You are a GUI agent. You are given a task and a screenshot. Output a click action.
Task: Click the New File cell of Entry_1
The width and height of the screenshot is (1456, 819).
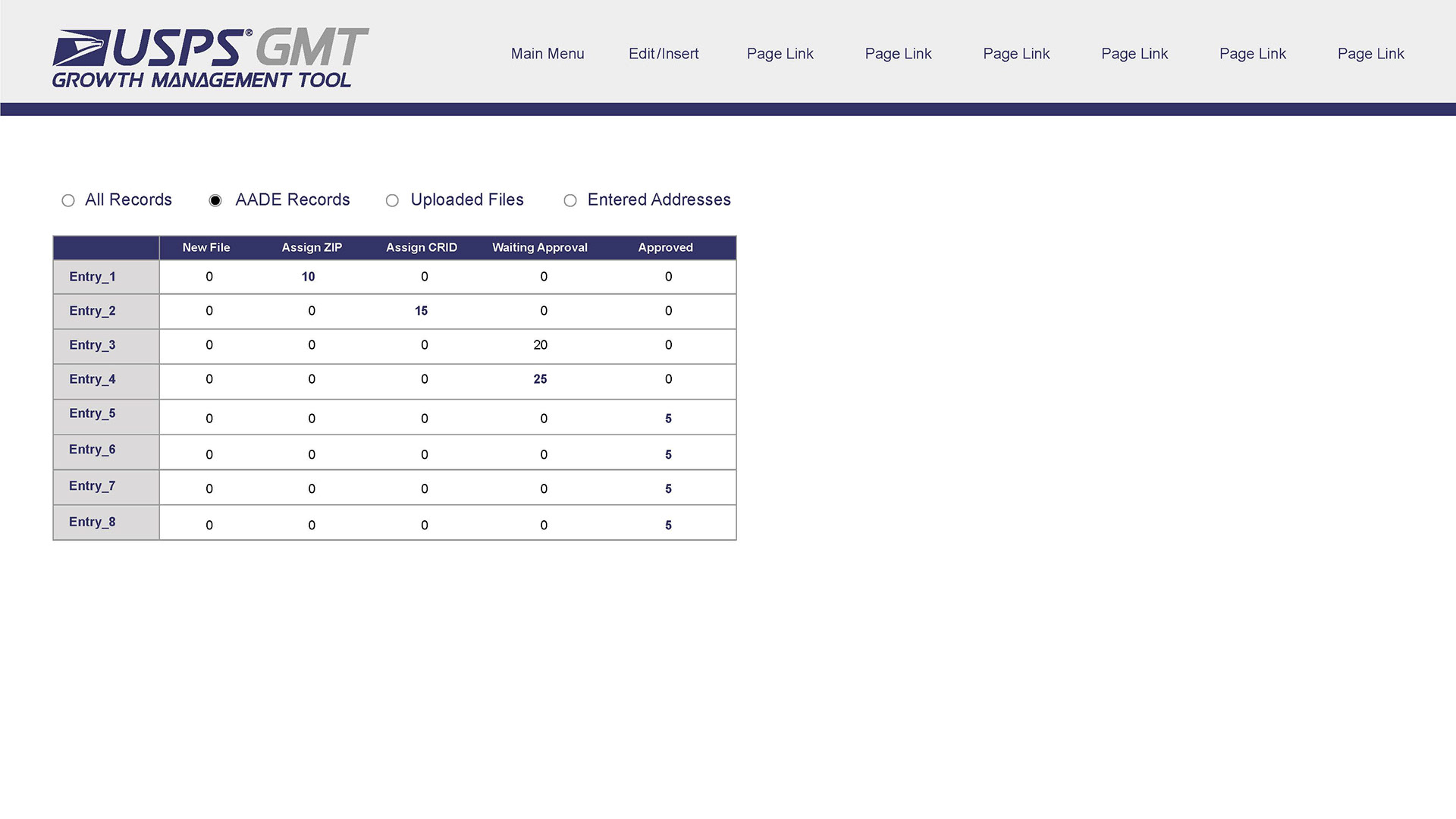tap(209, 277)
